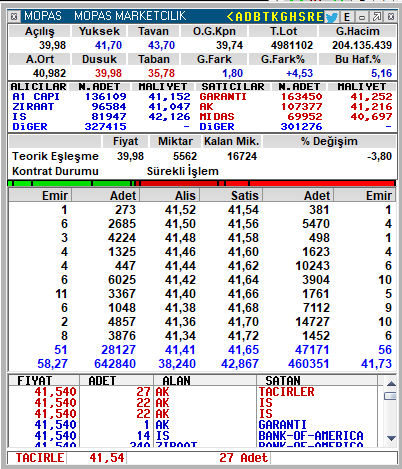
Task: Click ask quantity 10243
Action: pos(312,266)
